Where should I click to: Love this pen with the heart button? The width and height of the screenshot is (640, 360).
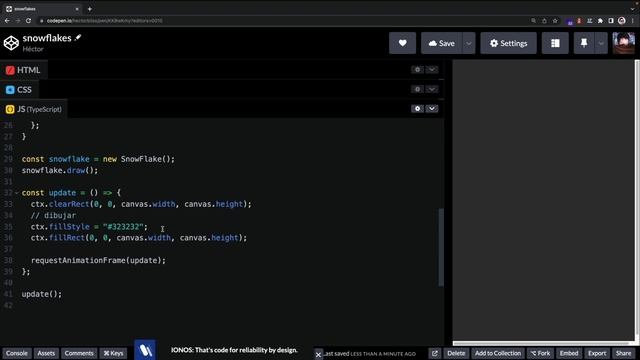point(402,43)
